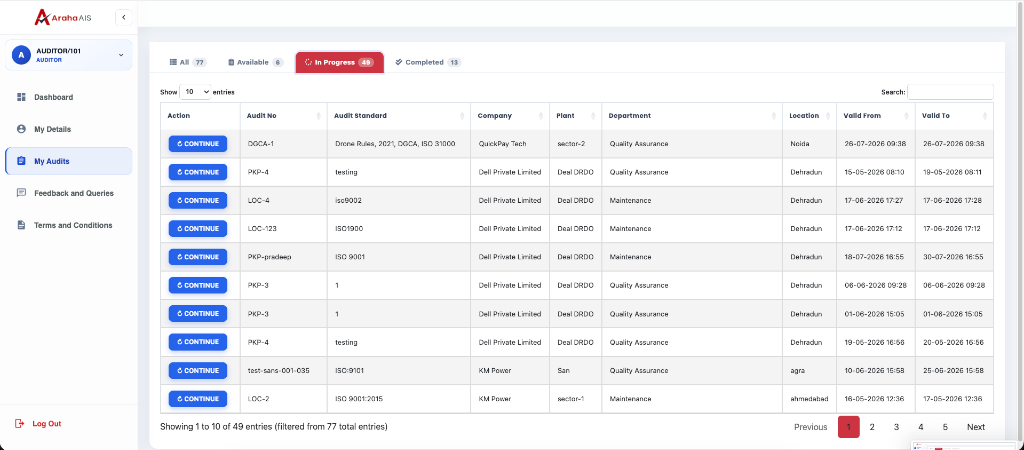Sort table by Company column
The width and height of the screenshot is (1024, 450).
coord(509,116)
